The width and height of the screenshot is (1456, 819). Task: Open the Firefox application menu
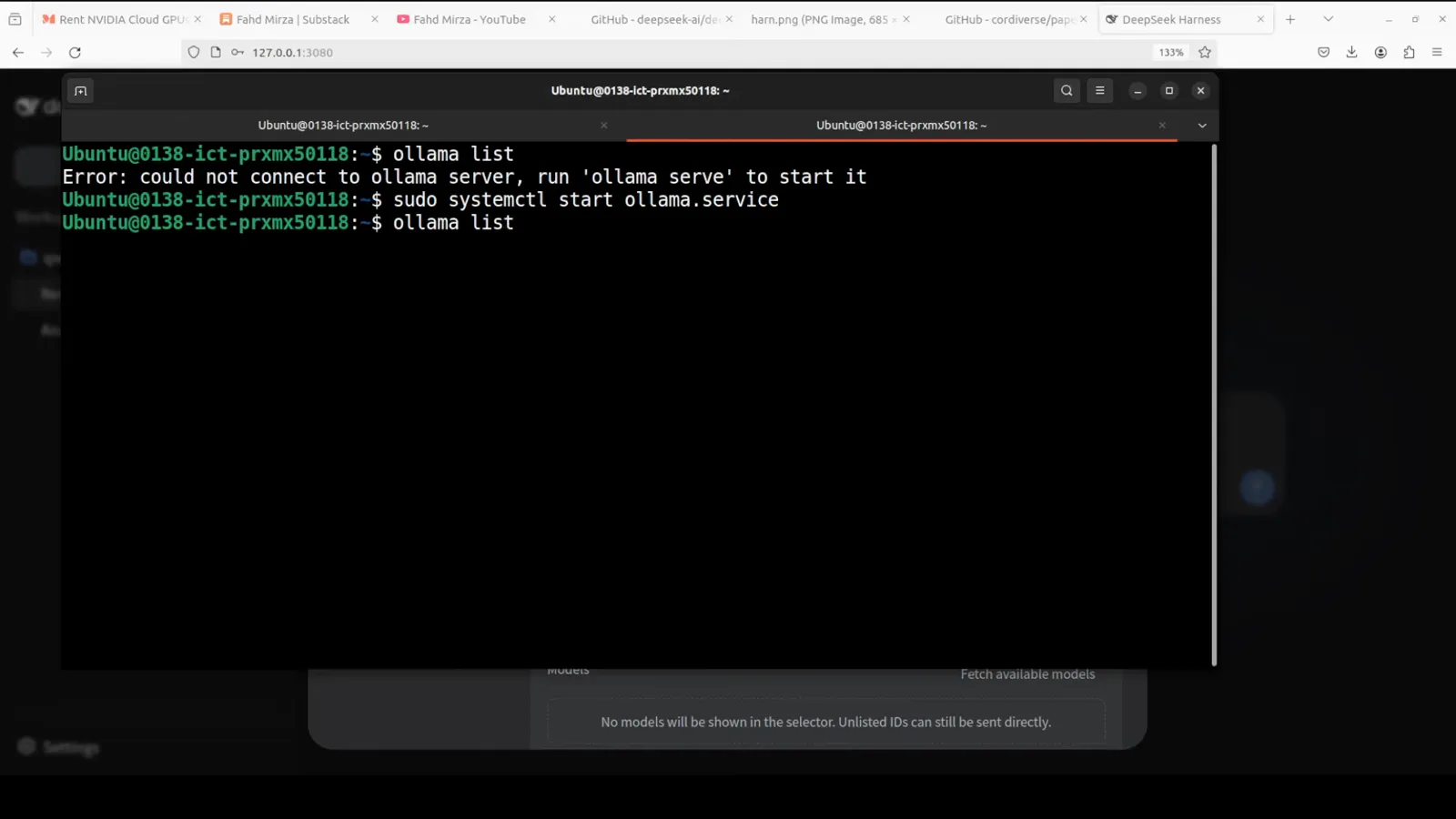(1437, 53)
